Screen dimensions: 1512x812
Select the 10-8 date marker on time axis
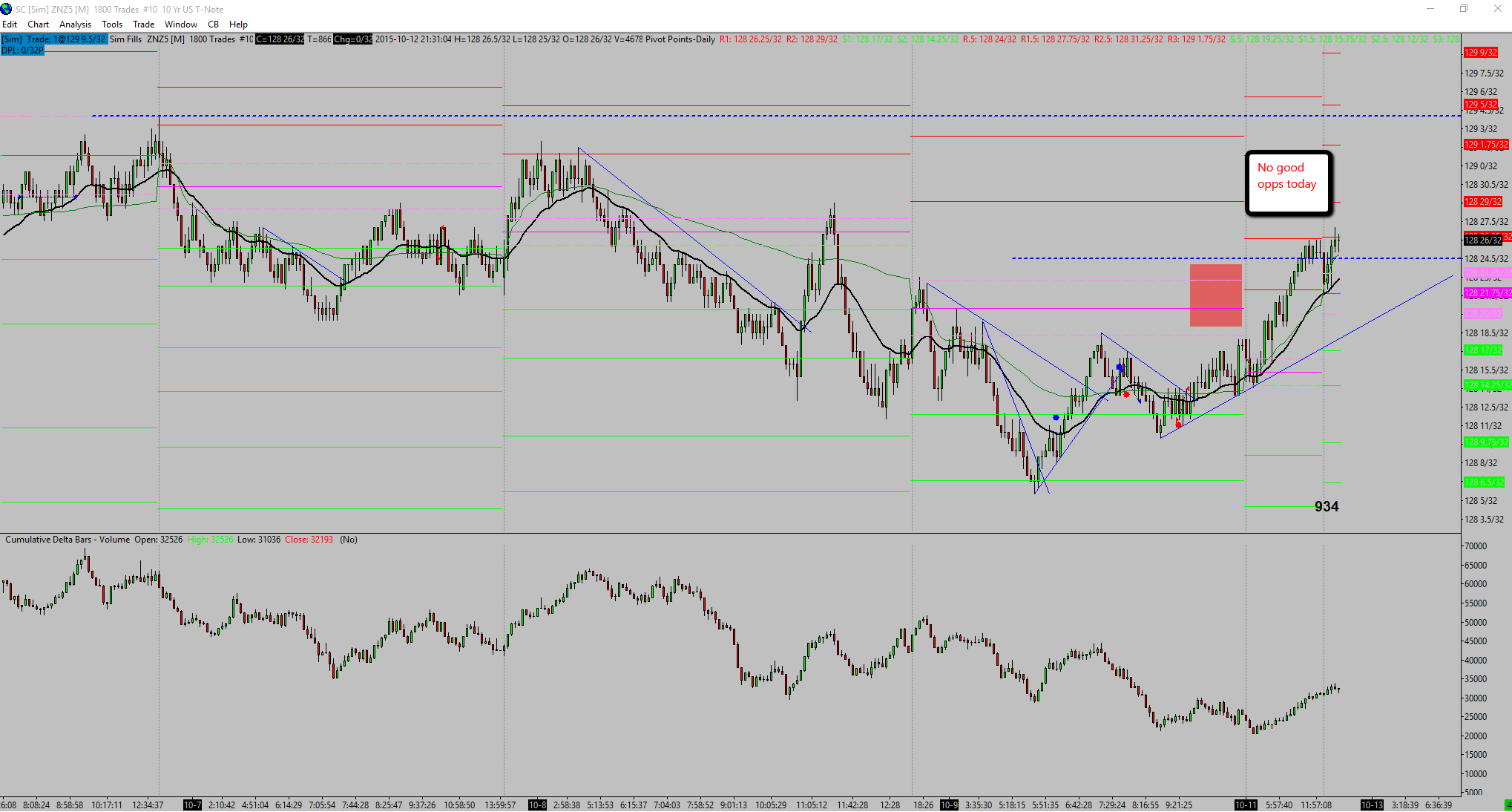[537, 805]
